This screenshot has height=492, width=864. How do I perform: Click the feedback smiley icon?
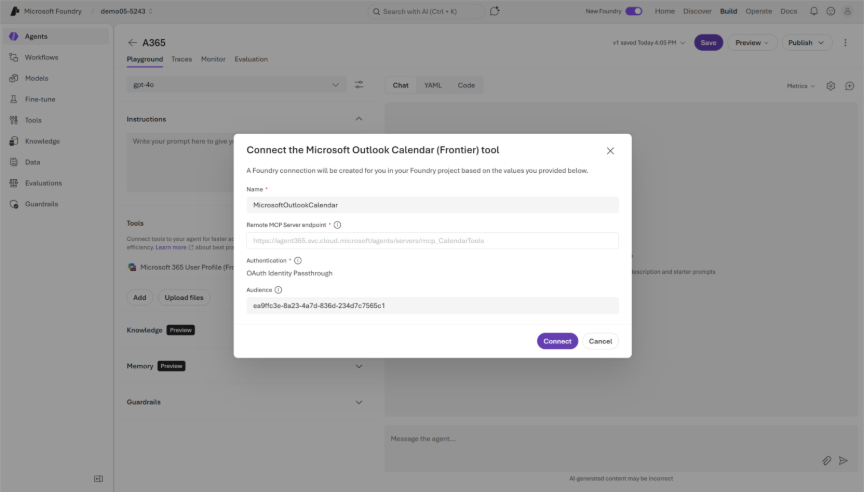tap(830, 11)
